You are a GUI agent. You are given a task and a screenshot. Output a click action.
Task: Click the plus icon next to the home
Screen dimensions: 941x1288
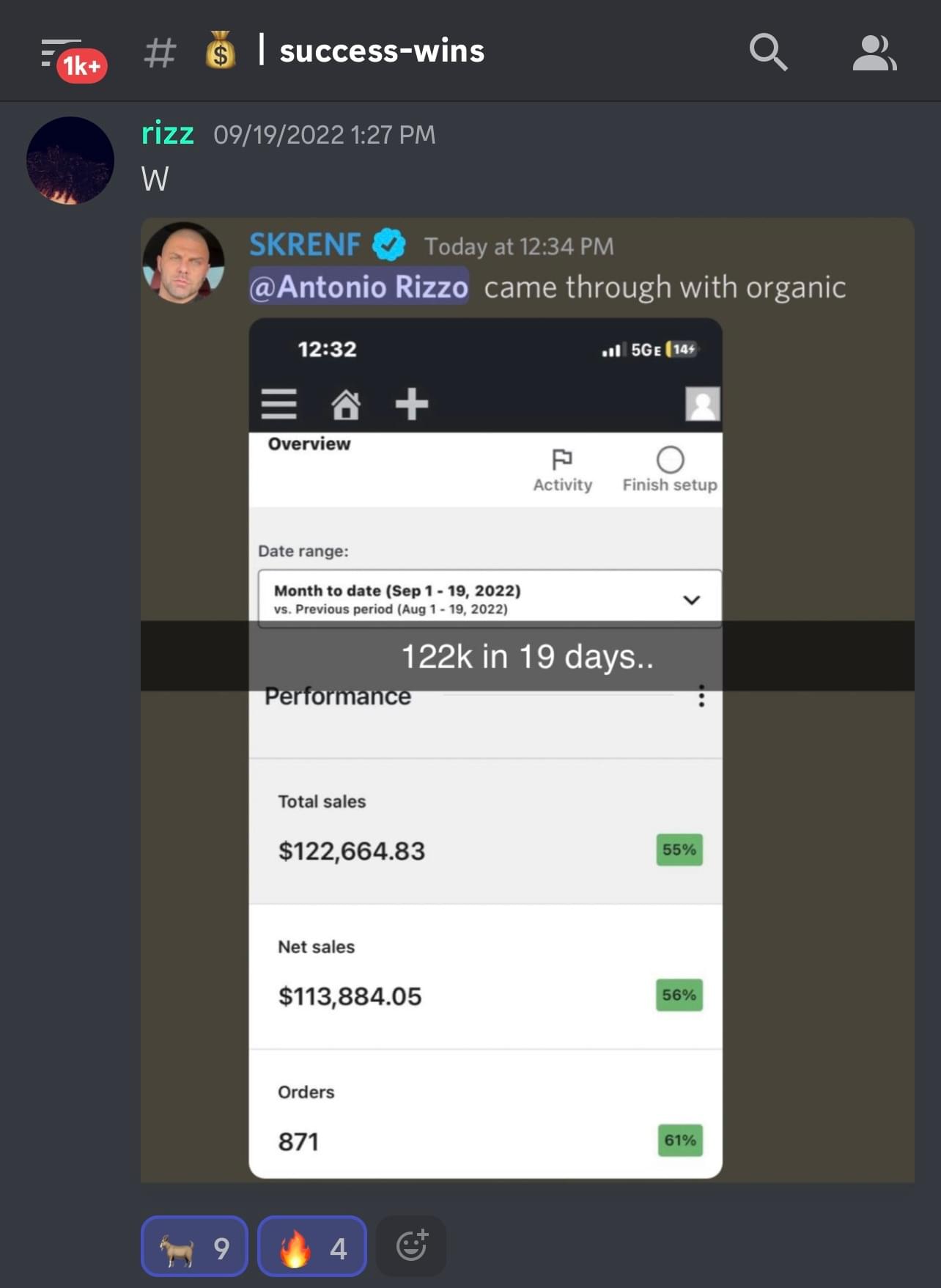coord(411,404)
